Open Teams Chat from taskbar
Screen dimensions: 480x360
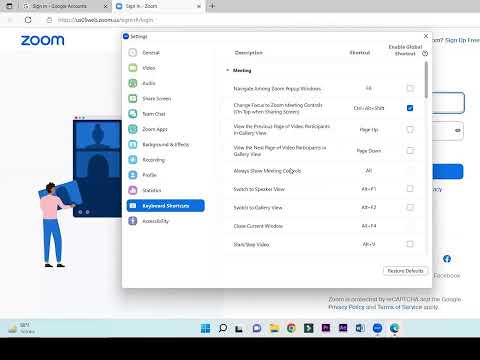coord(257,328)
